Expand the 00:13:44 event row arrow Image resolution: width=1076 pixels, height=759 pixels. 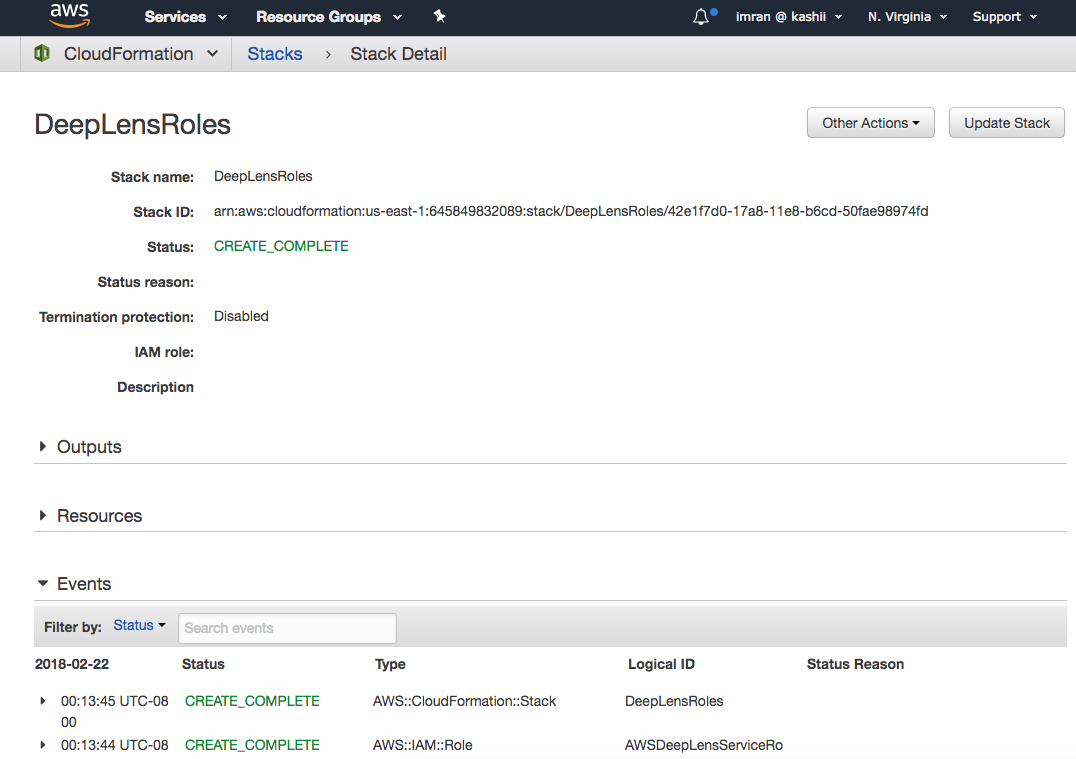coord(43,745)
